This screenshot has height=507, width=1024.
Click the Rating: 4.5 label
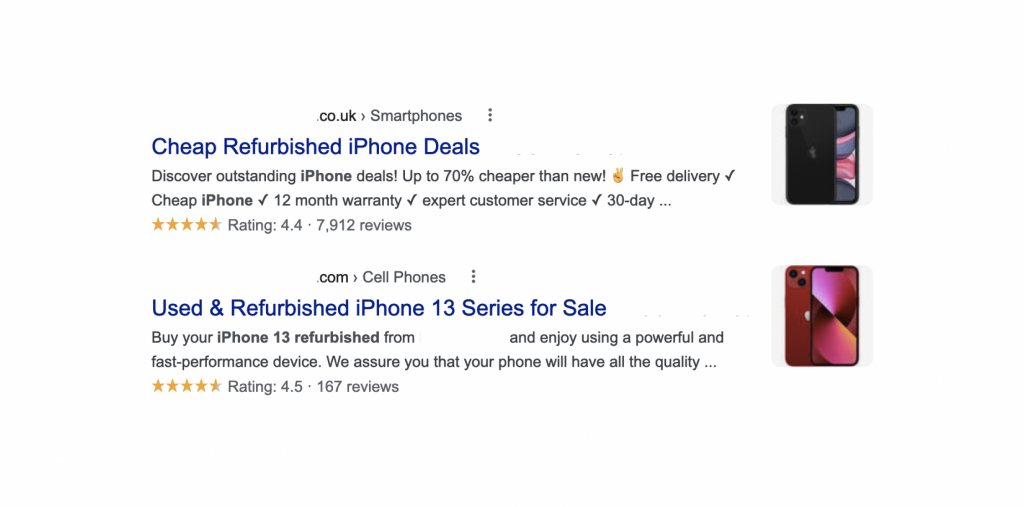tap(265, 386)
